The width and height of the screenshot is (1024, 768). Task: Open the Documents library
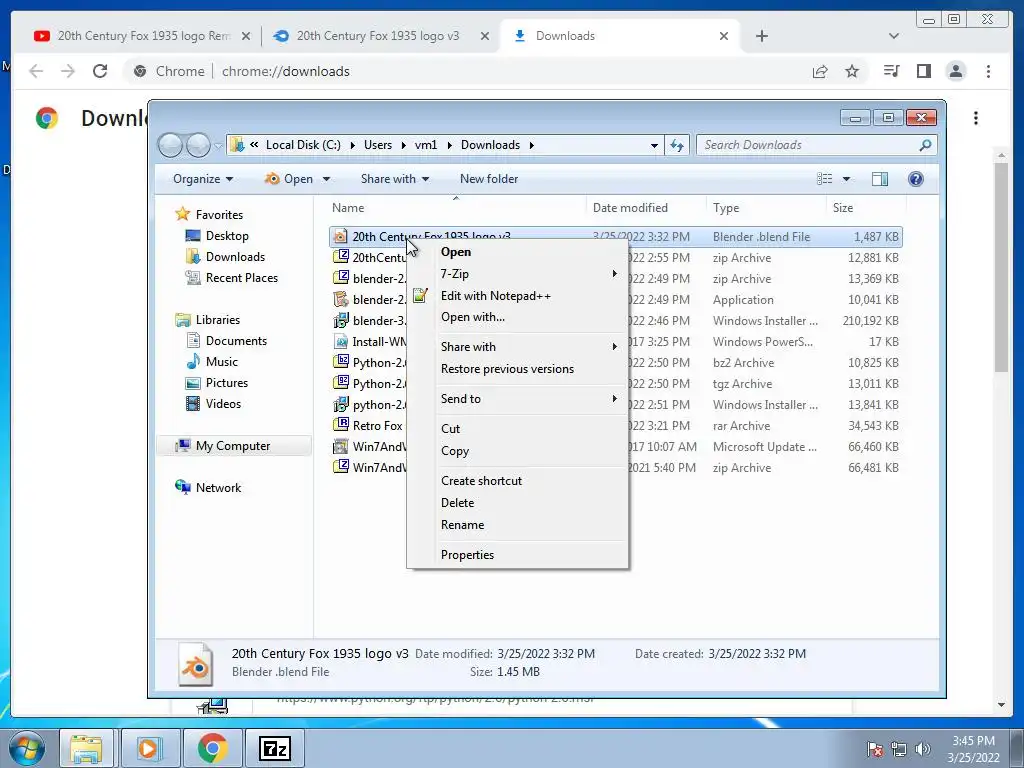[236, 341]
